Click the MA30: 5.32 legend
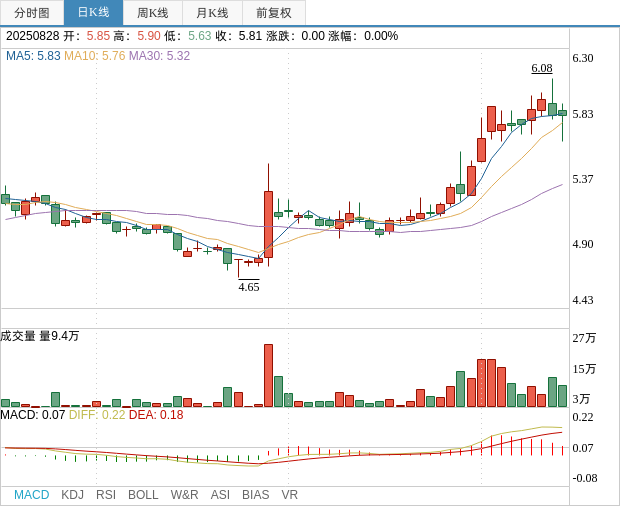The image size is (620, 506). pyautogui.click(x=159, y=56)
